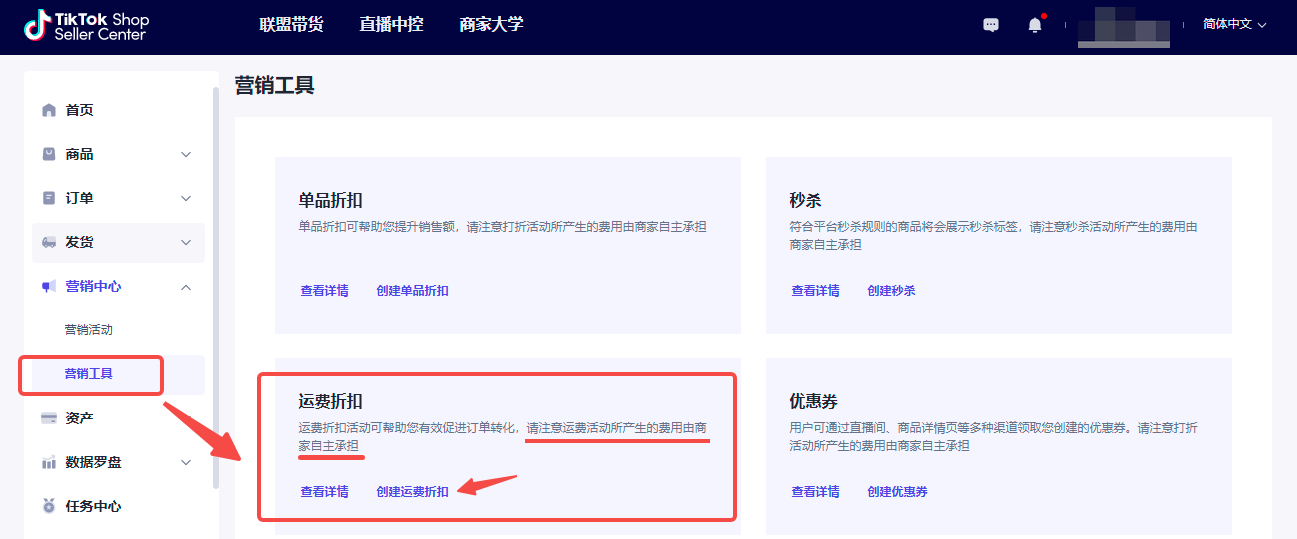Open the 简体中文 language dropdown

point(1234,25)
